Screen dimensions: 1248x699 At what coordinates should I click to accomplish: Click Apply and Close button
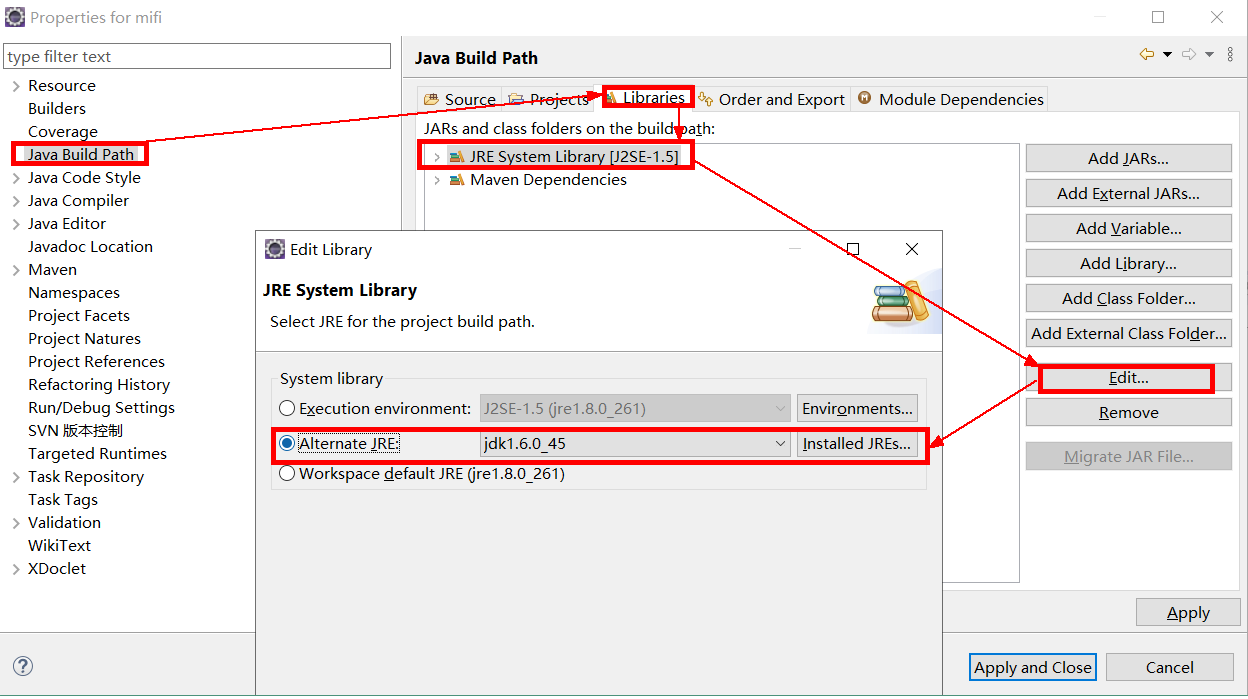[x=1033, y=667]
